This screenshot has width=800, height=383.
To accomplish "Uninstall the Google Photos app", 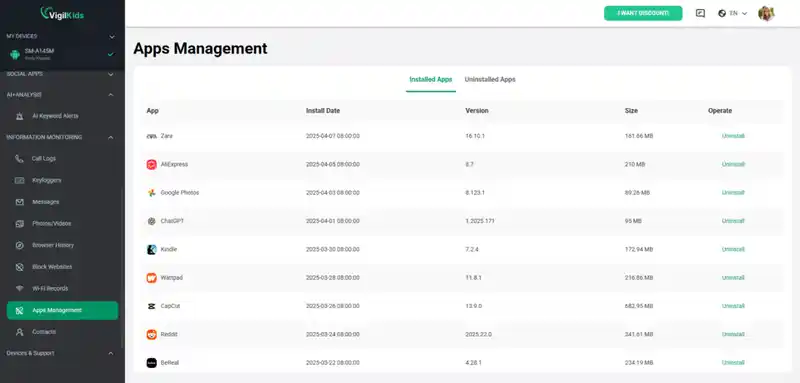I will tap(733, 193).
